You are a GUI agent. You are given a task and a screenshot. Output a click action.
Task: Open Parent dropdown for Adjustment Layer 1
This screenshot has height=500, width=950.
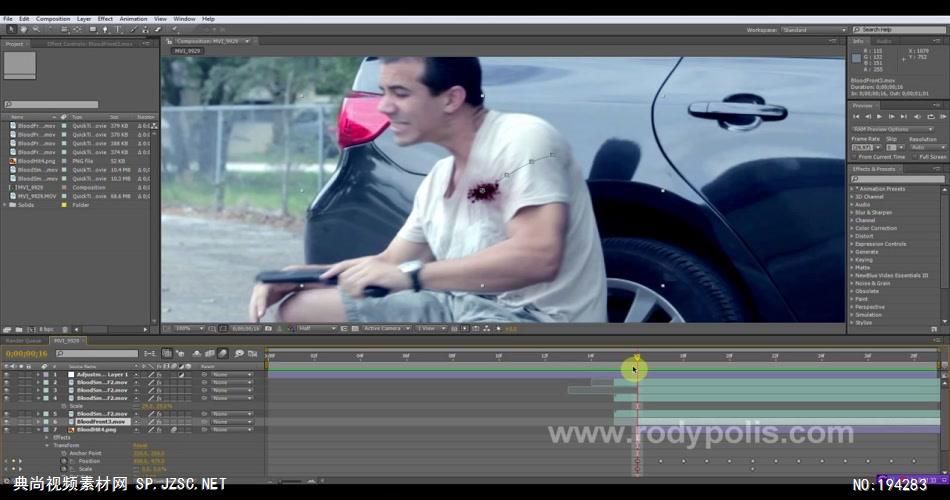(232, 375)
